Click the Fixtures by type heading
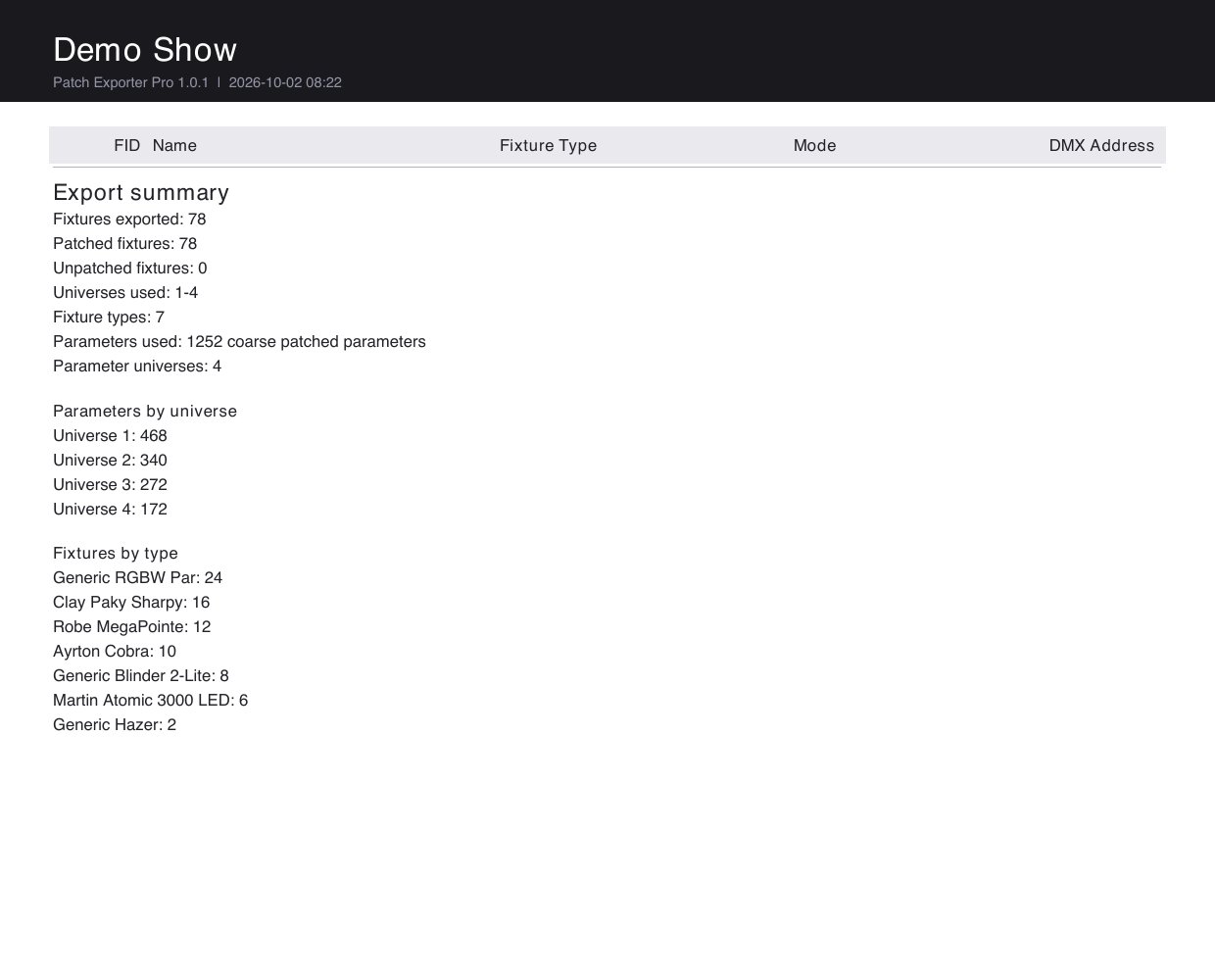Image resolution: width=1215 pixels, height=980 pixels. 116,554
